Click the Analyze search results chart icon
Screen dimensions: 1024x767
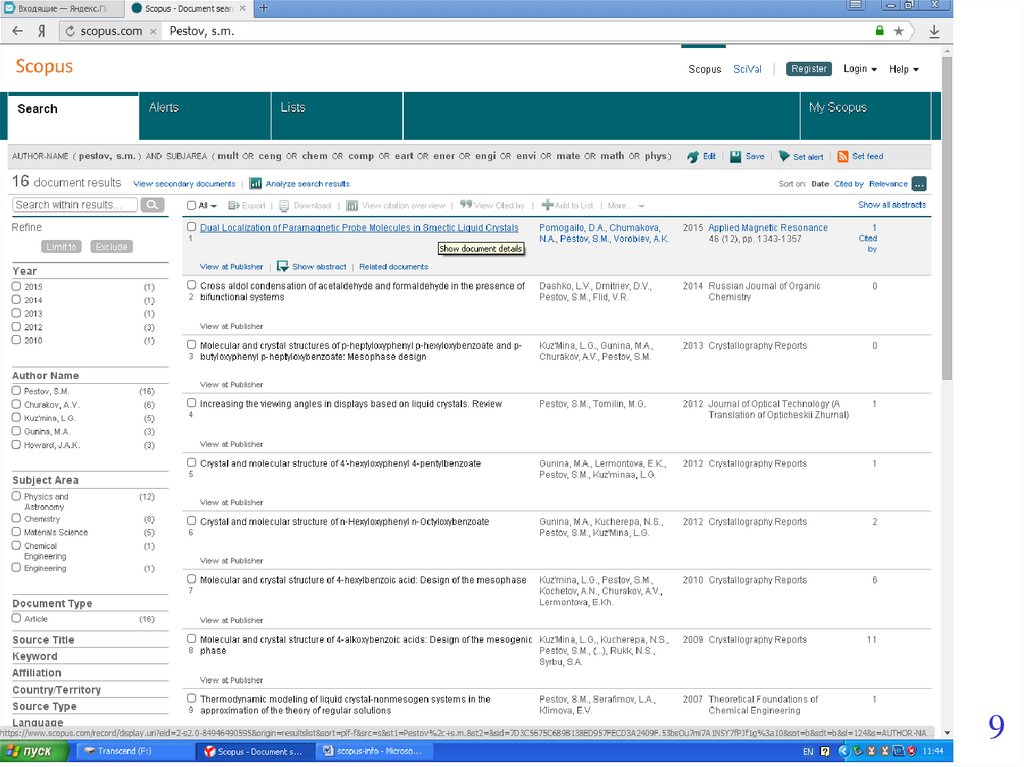tap(256, 184)
